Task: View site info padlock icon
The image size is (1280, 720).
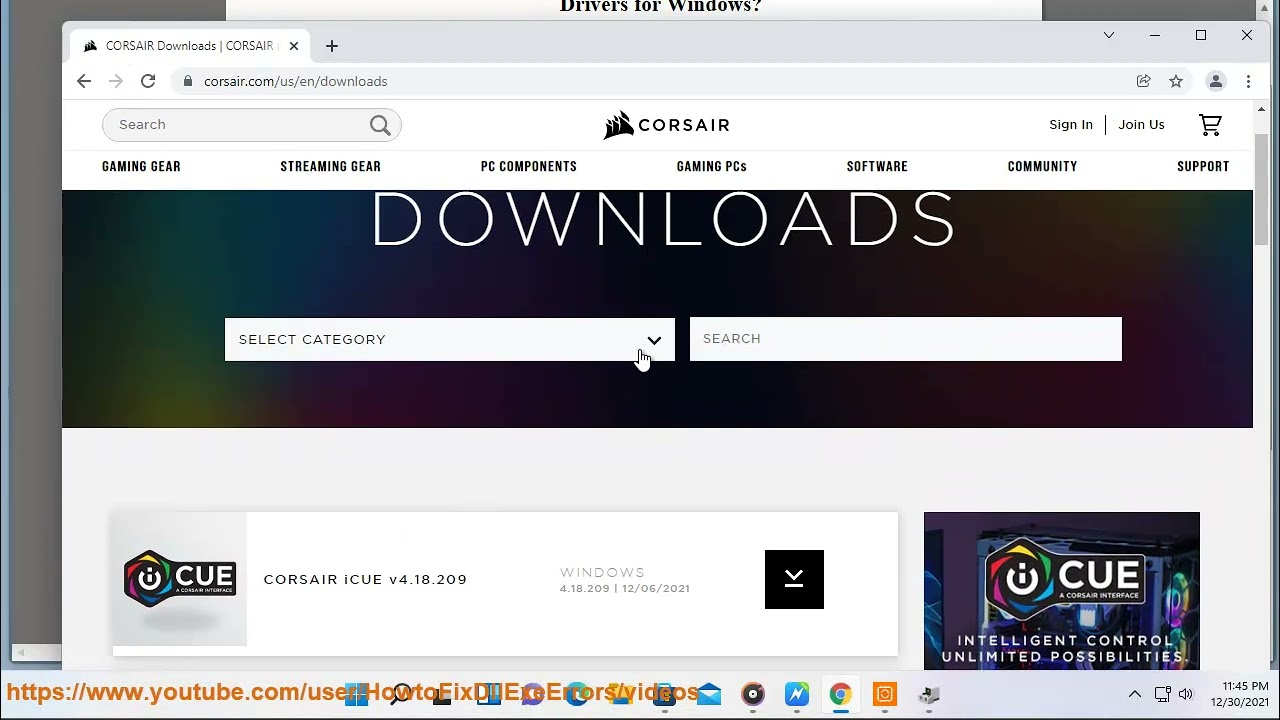Action: click(187, 81)
